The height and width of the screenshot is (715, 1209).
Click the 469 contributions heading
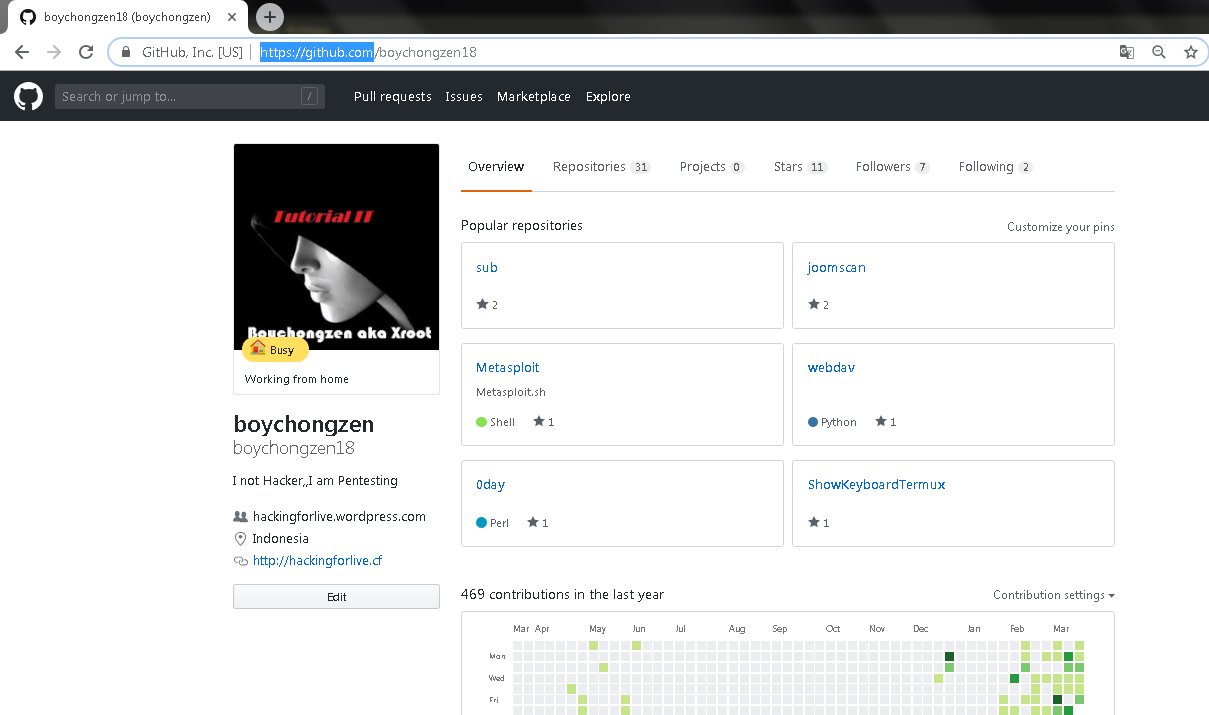tap(562, 595)
